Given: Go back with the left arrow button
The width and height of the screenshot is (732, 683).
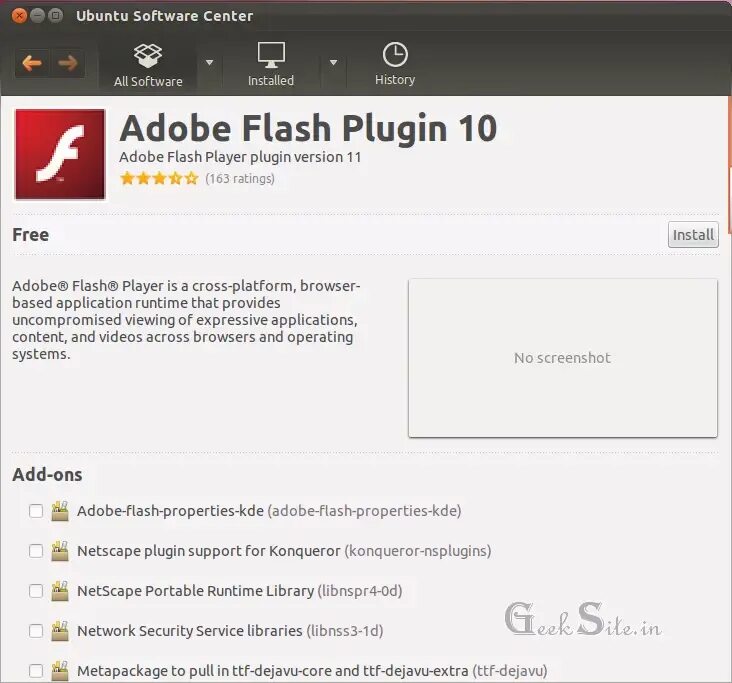Looking at the screenshot, I should click(x=32, y=63).
